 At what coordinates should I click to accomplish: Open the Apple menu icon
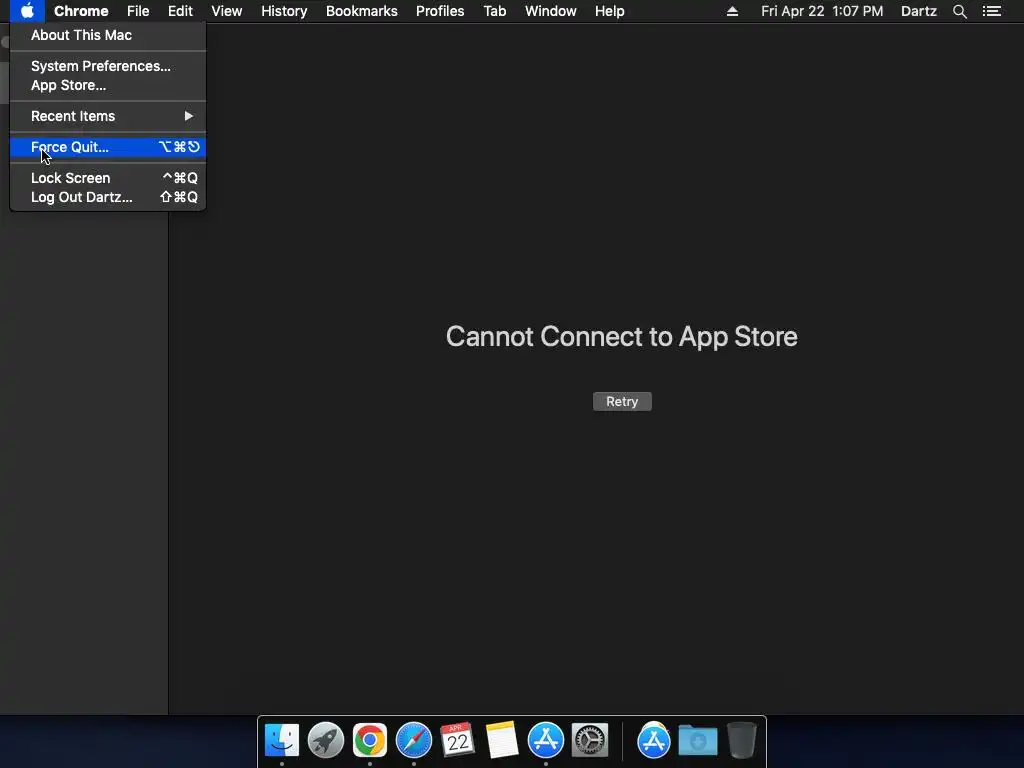tap(27, 11)
